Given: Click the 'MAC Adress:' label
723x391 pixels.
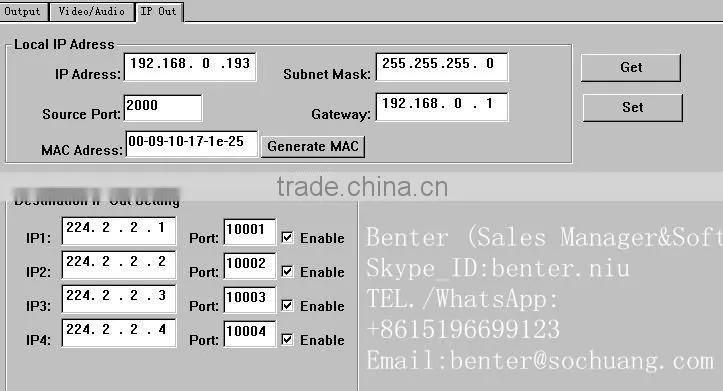Looking at the screenshot, I should [x=82, y=150].
